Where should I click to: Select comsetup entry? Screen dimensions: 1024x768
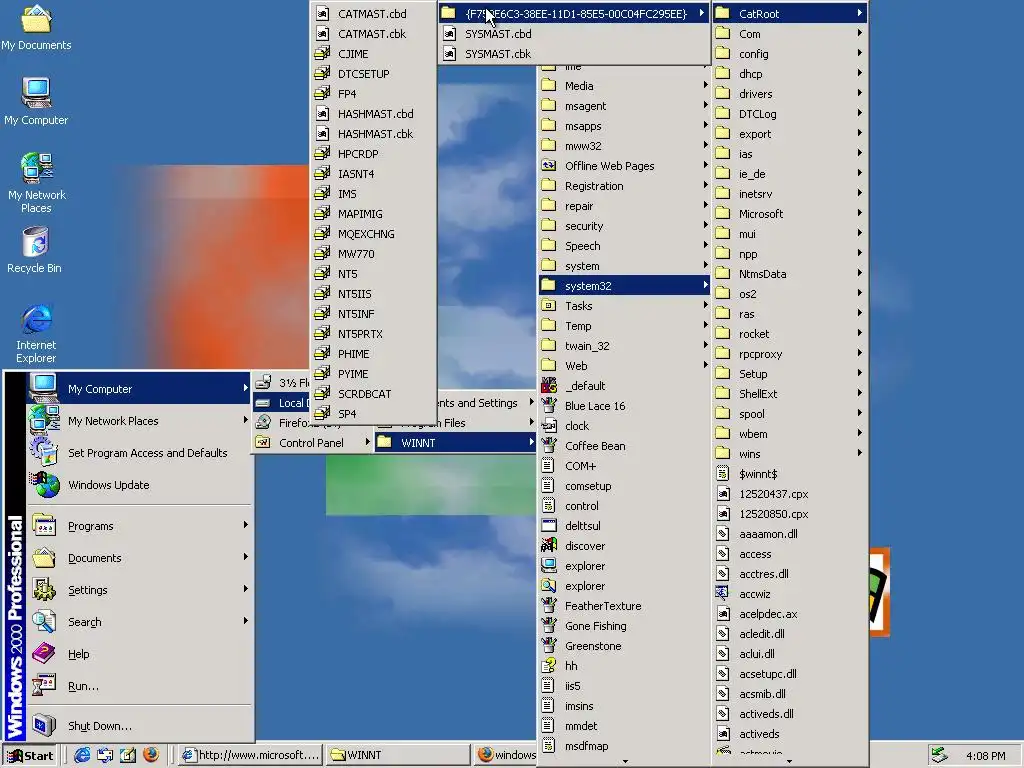(x=624, y=486)
